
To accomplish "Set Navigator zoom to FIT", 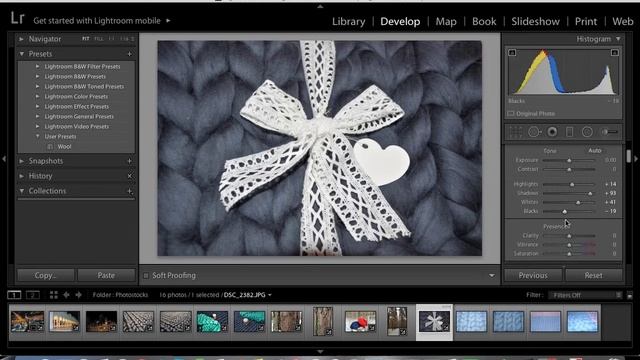I will coord(85,39).
